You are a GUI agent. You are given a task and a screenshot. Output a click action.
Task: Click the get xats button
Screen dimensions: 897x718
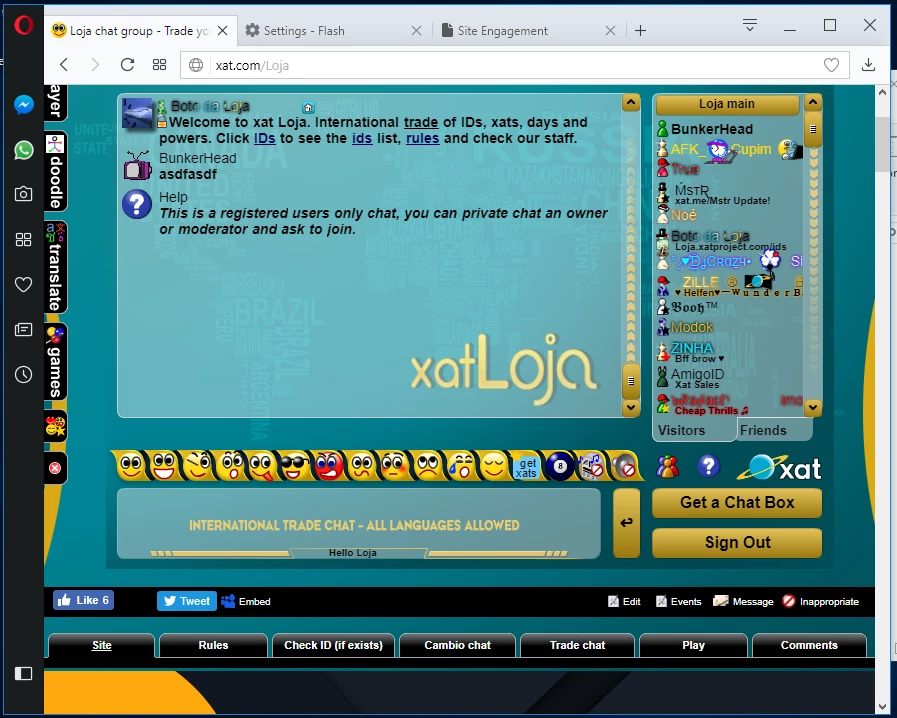526,467
